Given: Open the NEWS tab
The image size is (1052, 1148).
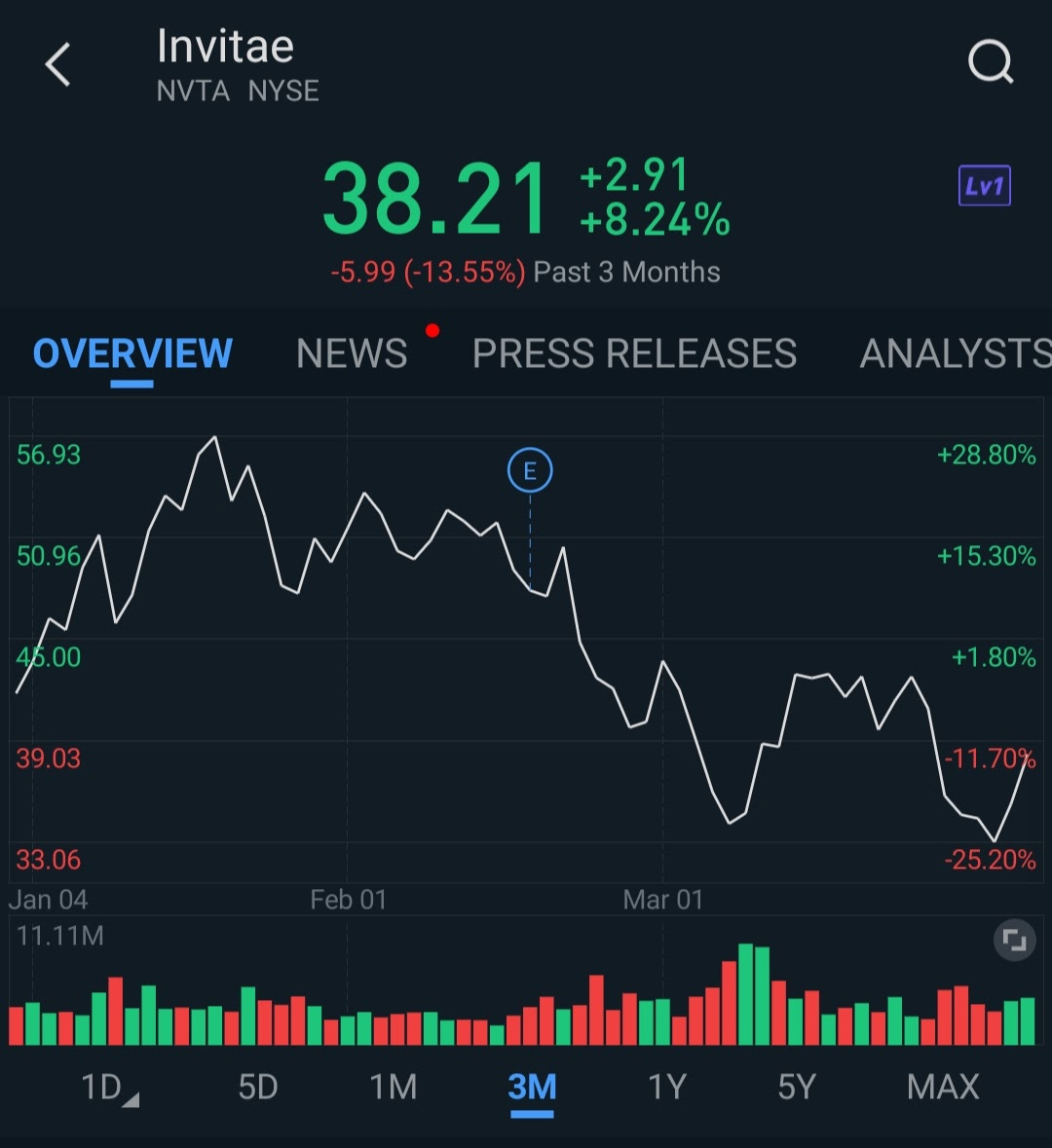Looking at the screenshot, I should (352, 353).
